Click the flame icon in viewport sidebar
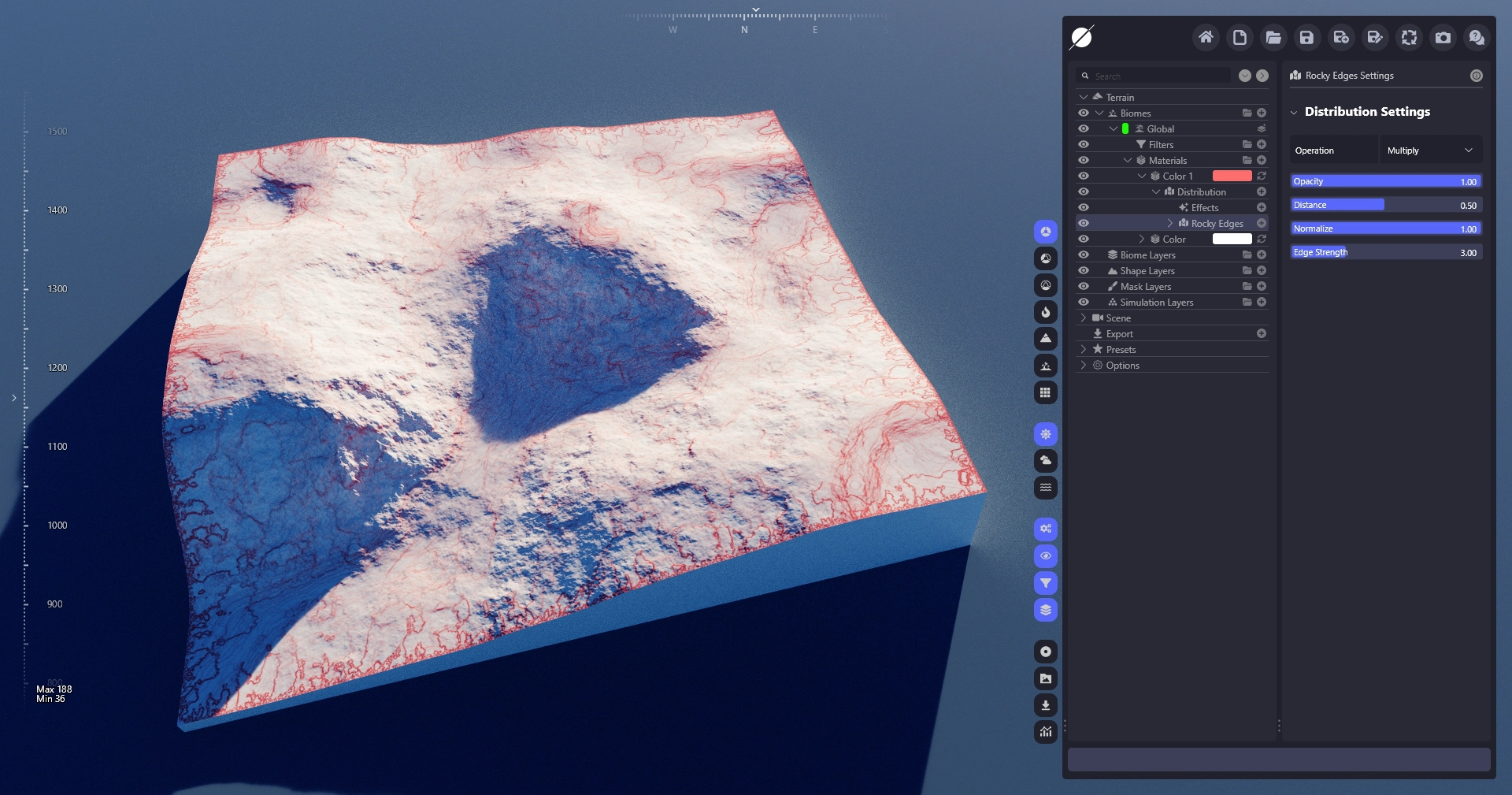Screen dimensions: 1512x795 1045,312
